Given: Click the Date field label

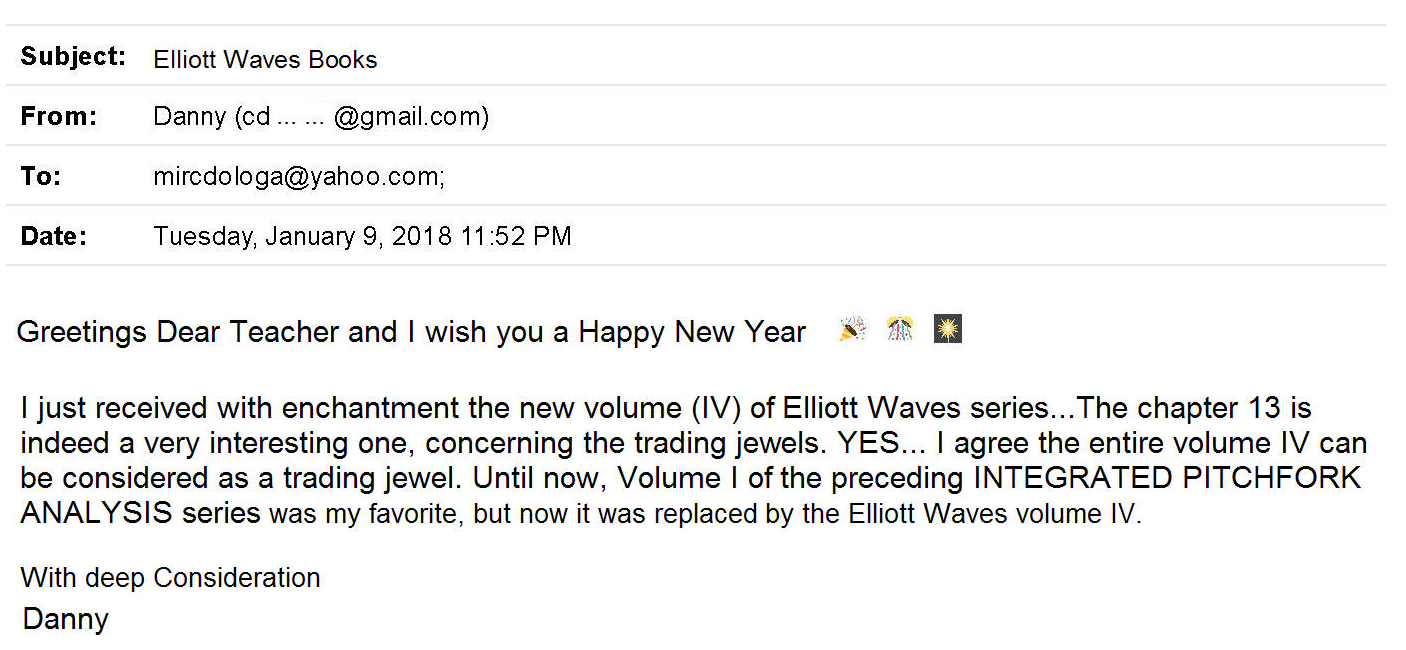Looking at the screenshot, I should pos(53,237).
